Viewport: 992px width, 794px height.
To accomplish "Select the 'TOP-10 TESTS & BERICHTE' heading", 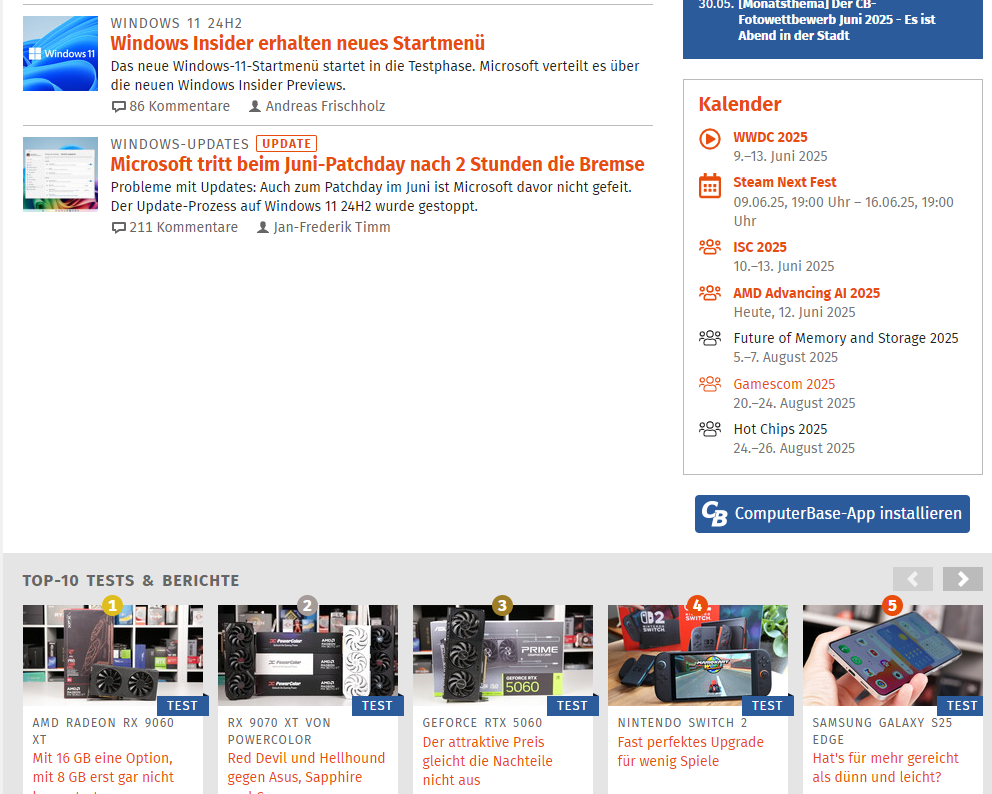I will [131, 580].
